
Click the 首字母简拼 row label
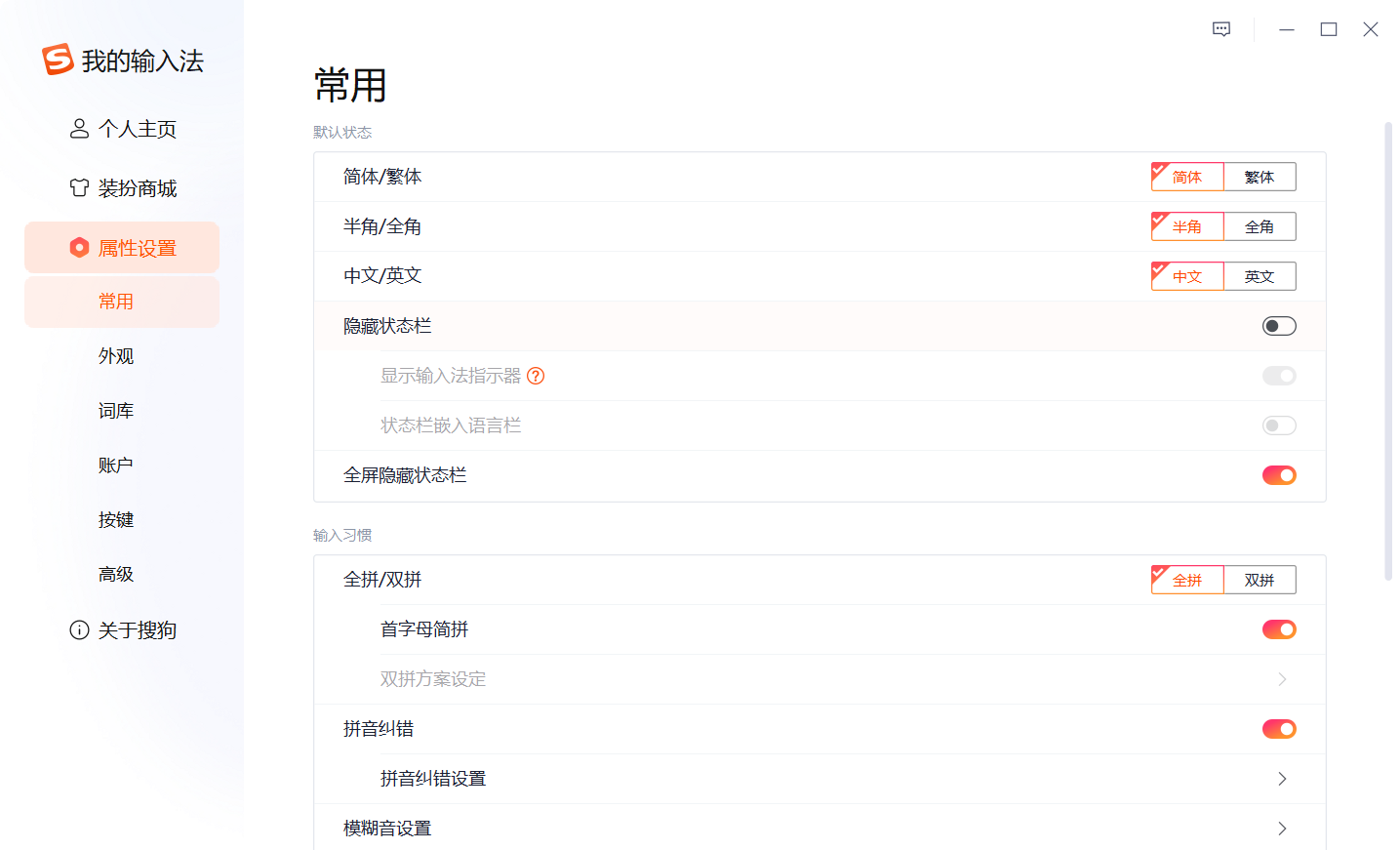coord(424,629)
